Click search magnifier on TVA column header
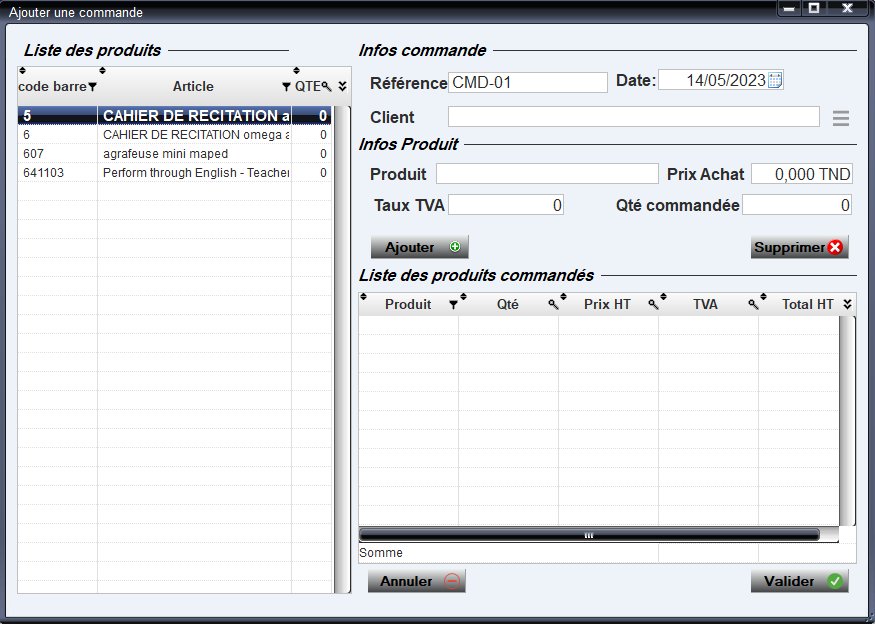875x624 pixels. point(752,305)
